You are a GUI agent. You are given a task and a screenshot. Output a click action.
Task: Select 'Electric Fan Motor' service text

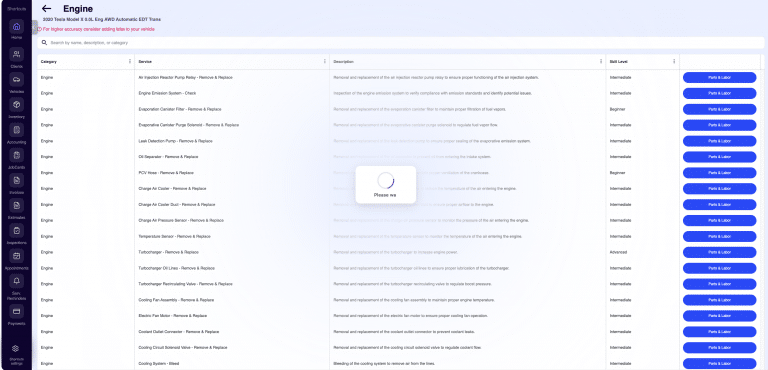(x=173, y=316)
